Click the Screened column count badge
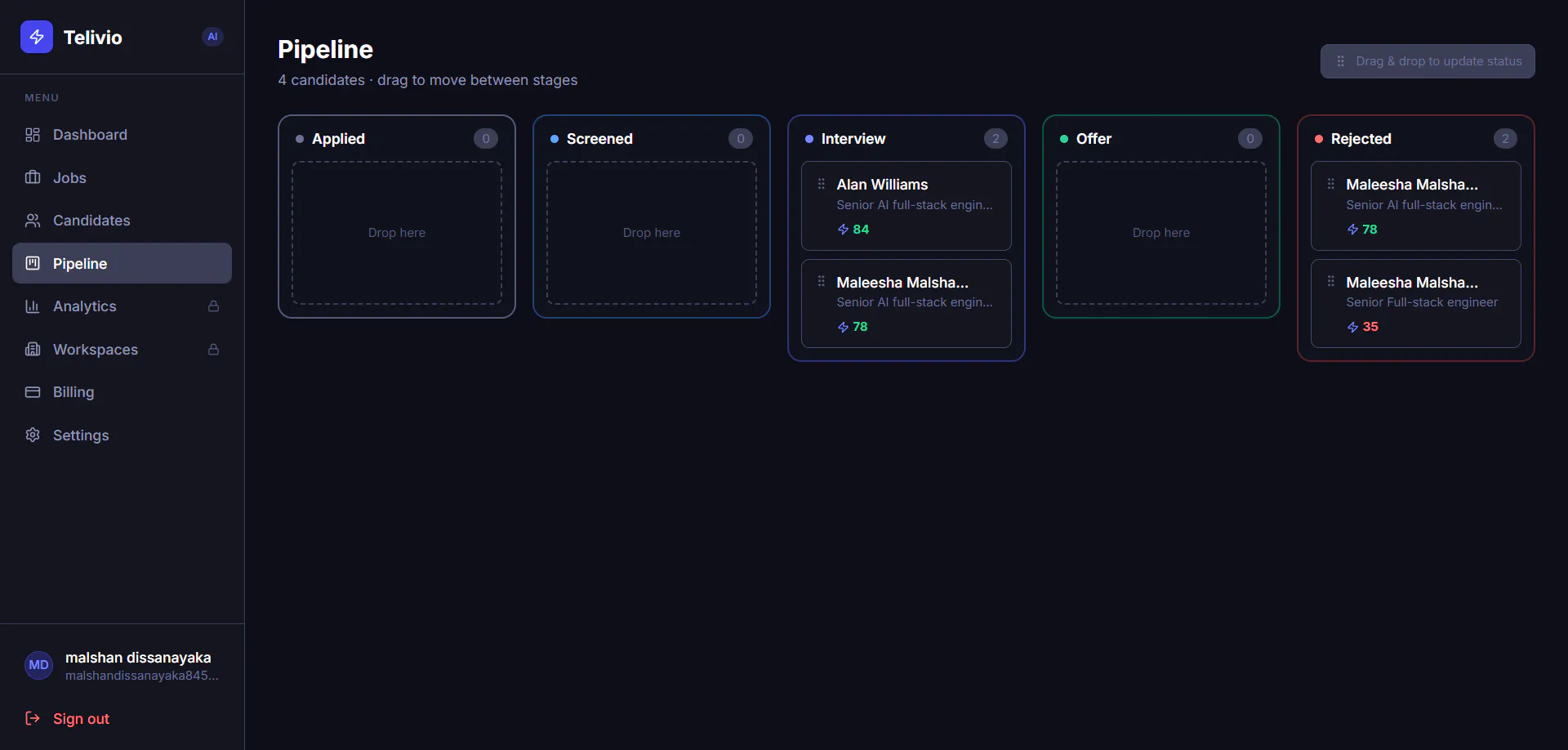The width and height of the screenshot is (1568, 750). point(741,139)
